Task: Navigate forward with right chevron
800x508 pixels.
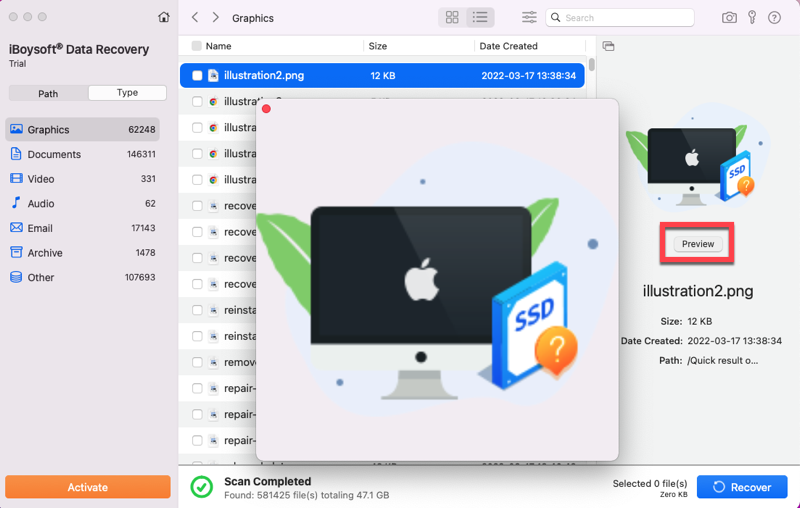Action: [216, 18]
